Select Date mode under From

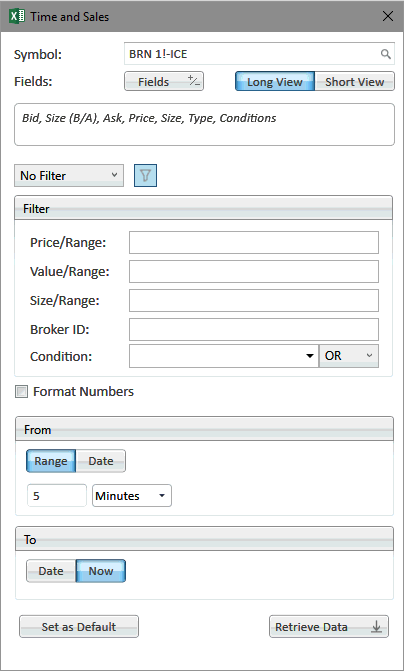101,461
